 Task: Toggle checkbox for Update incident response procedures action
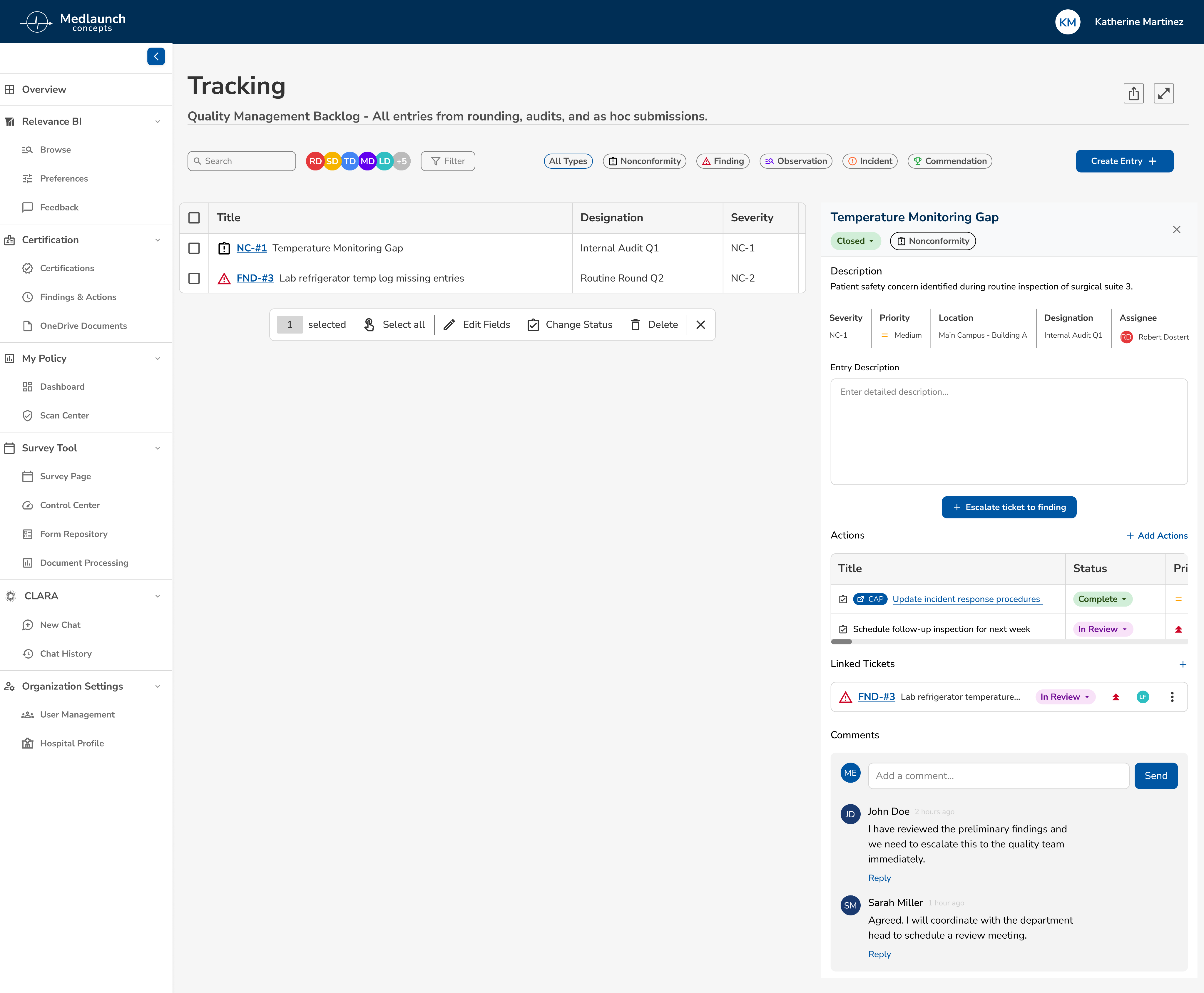[x=843, y=600]
